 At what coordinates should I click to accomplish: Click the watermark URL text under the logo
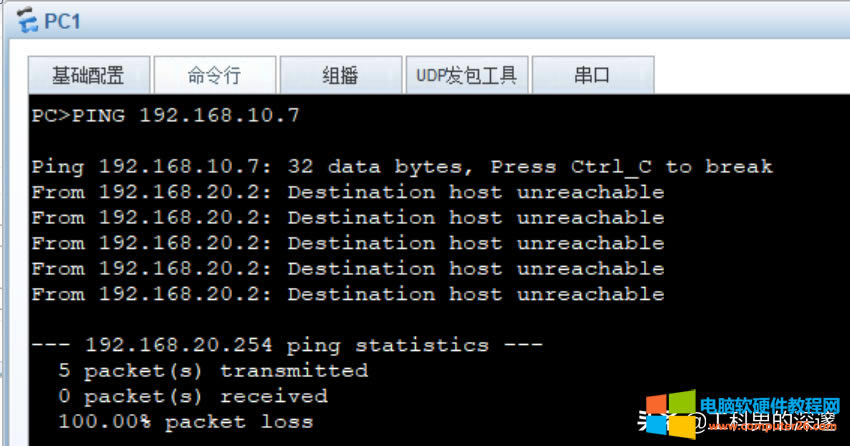(768, 426)
